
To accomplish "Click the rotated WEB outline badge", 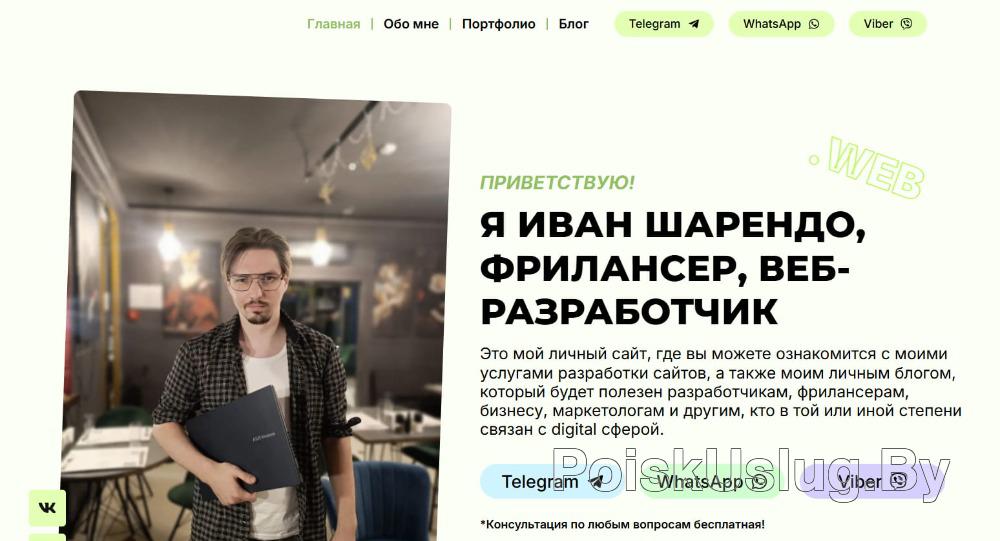I will 869,167.
